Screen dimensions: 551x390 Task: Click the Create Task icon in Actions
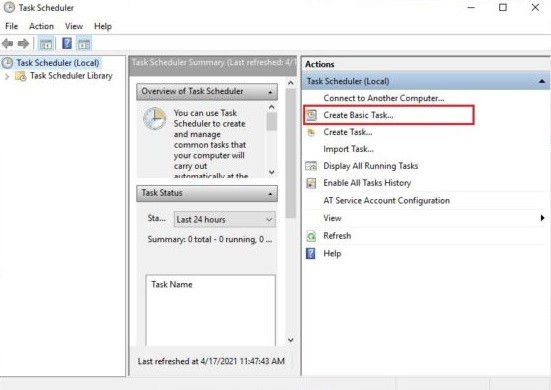pyautogui.click(x=311, y=132)
